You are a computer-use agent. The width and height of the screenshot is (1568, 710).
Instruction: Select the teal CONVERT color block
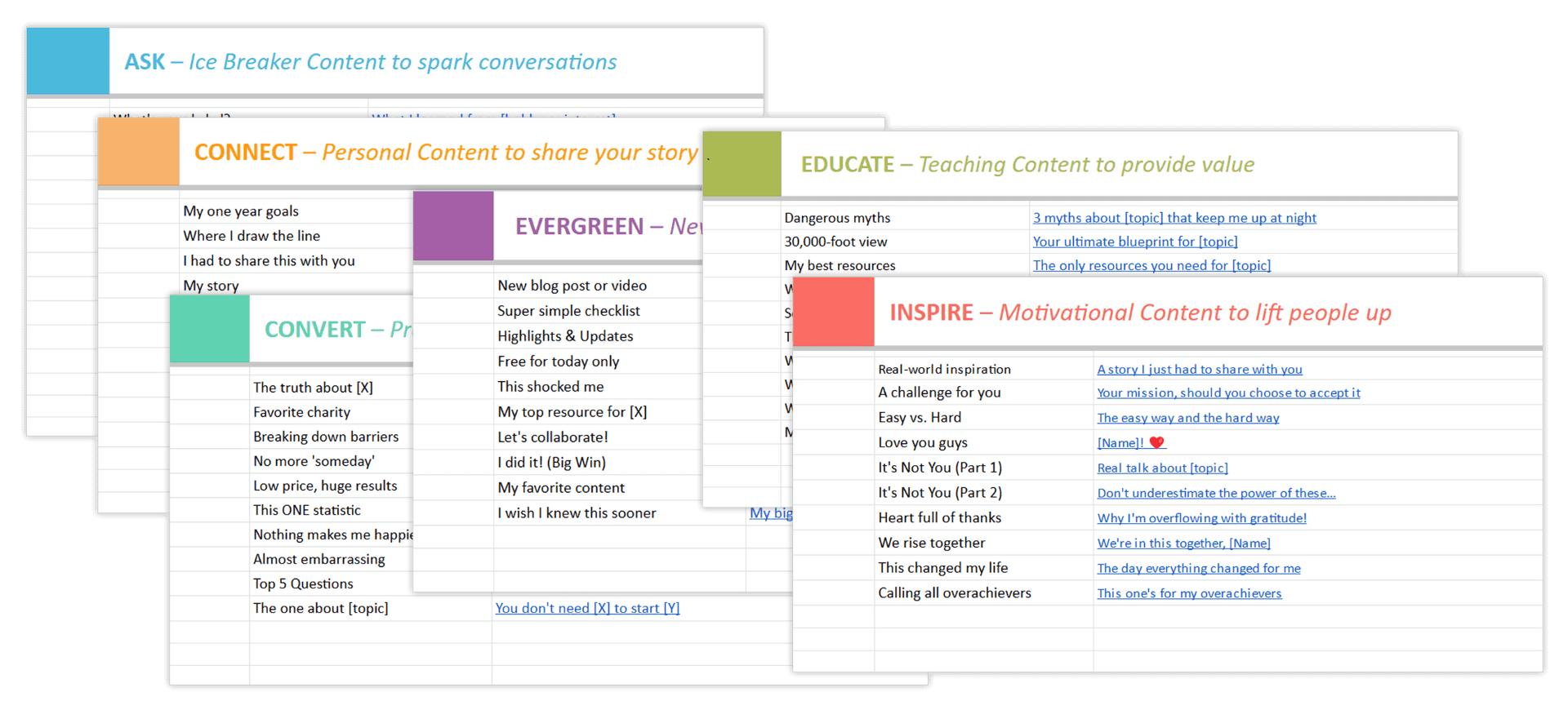tap(210, 329)
